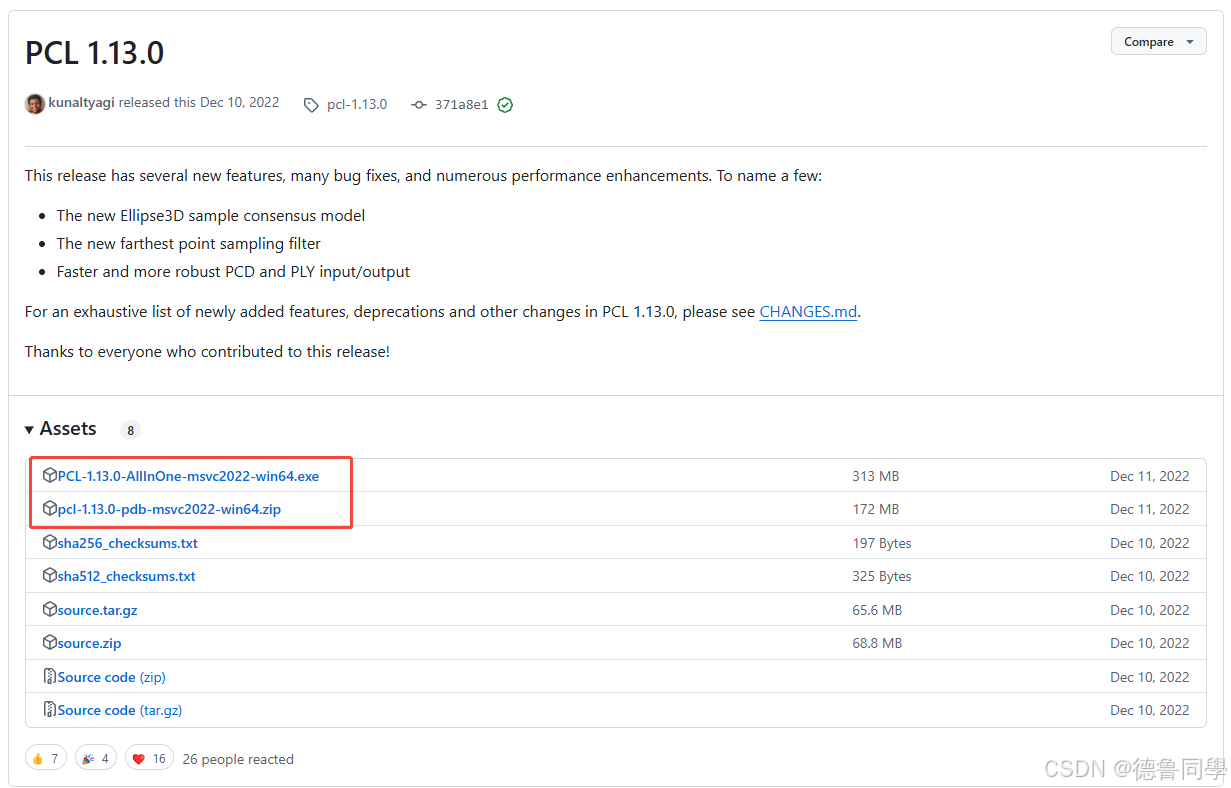Click the '325 Bytes' size value
The width and height of the screenshot is (1231, 788).
[882, 576]
